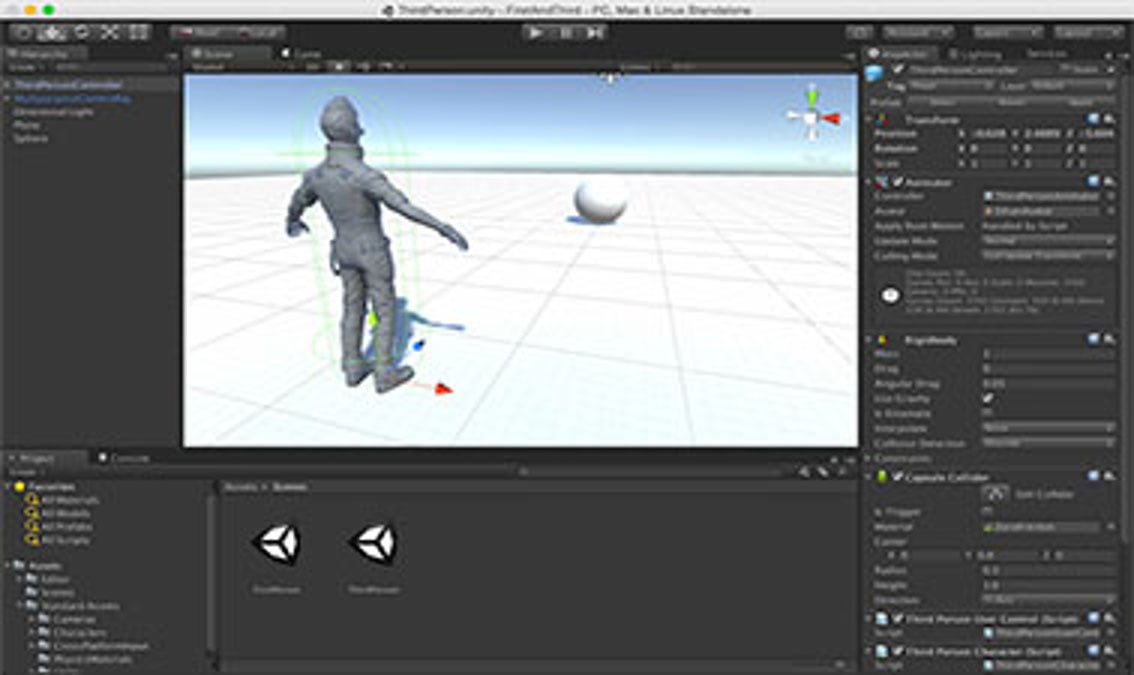
Task: Select the Rect Transform tool
Action: coord(137,32)
